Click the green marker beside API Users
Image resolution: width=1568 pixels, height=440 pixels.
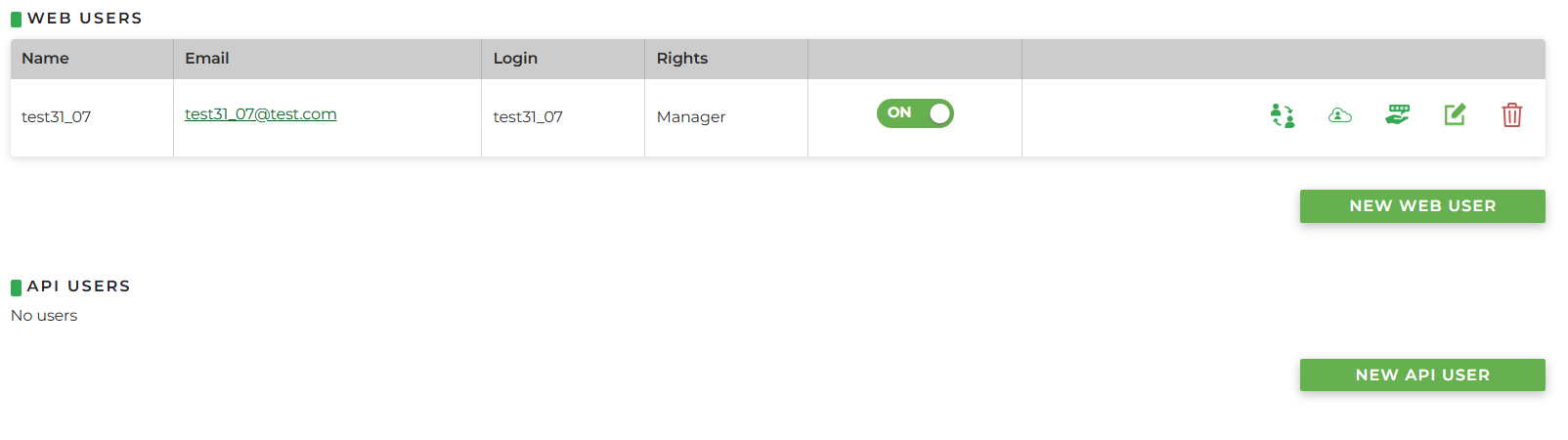16,287
